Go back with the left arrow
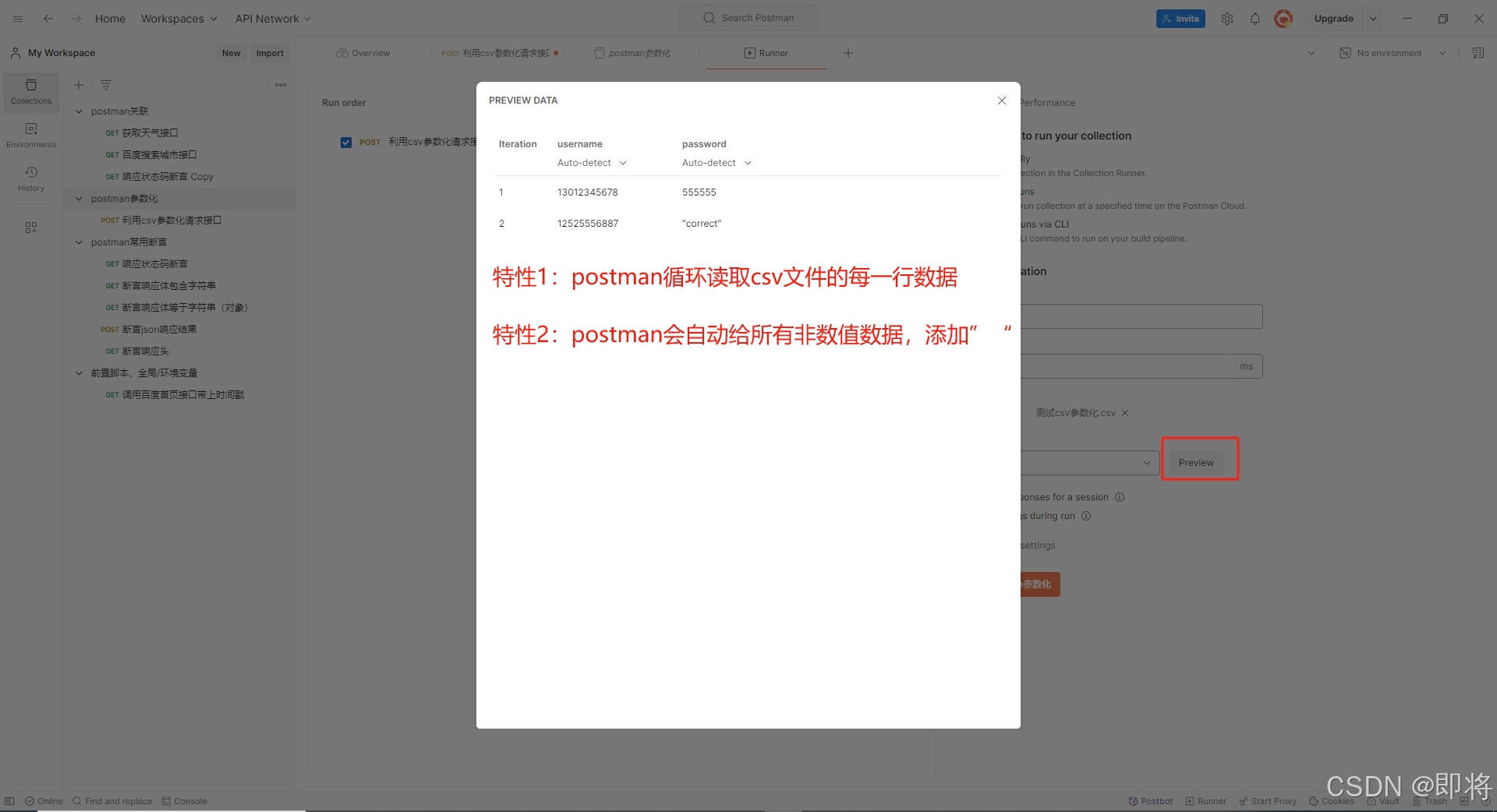The image size is (1497, 812). (48, 19)
